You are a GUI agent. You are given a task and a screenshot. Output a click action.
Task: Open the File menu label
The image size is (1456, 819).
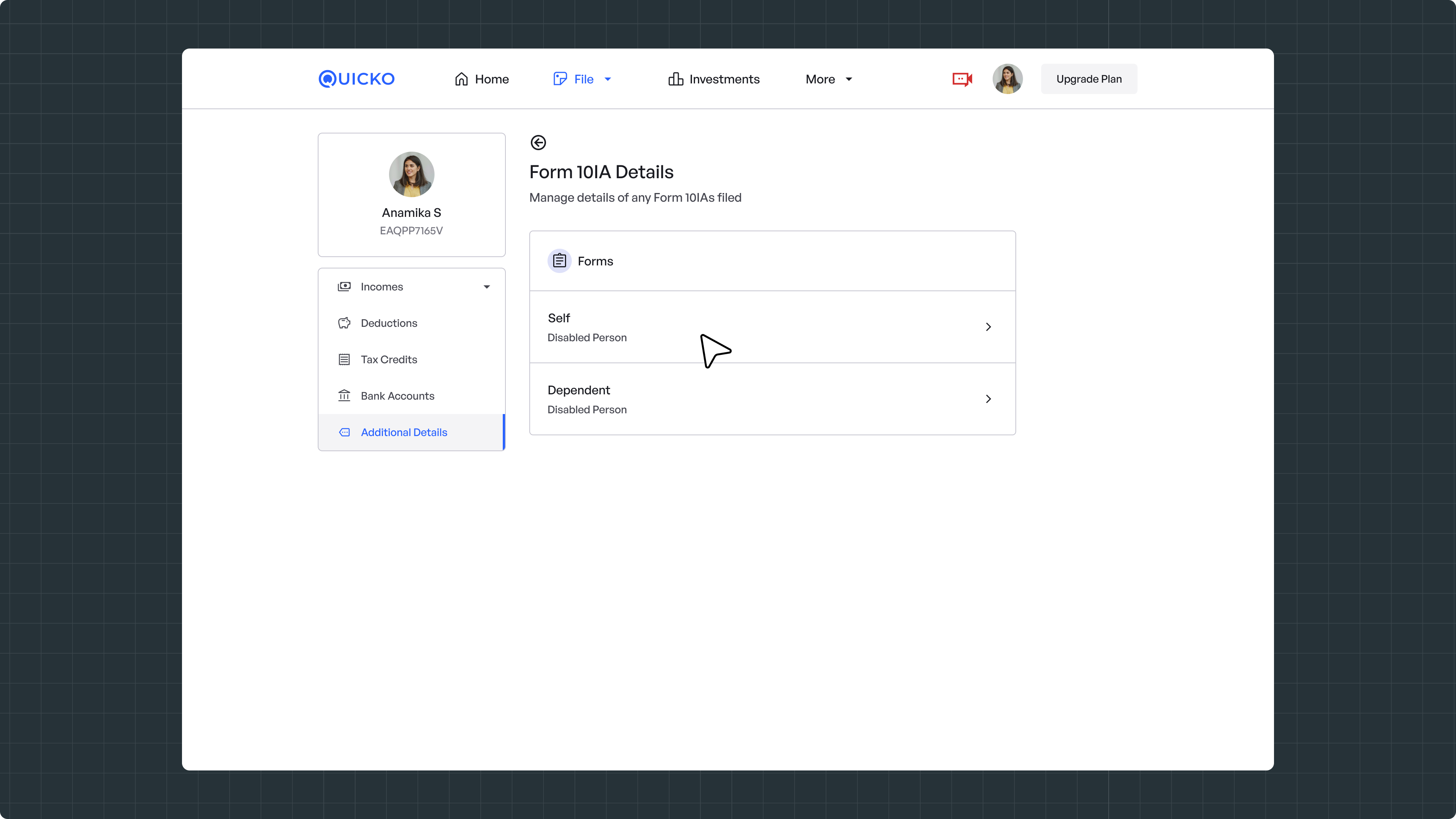click(584, 79)
